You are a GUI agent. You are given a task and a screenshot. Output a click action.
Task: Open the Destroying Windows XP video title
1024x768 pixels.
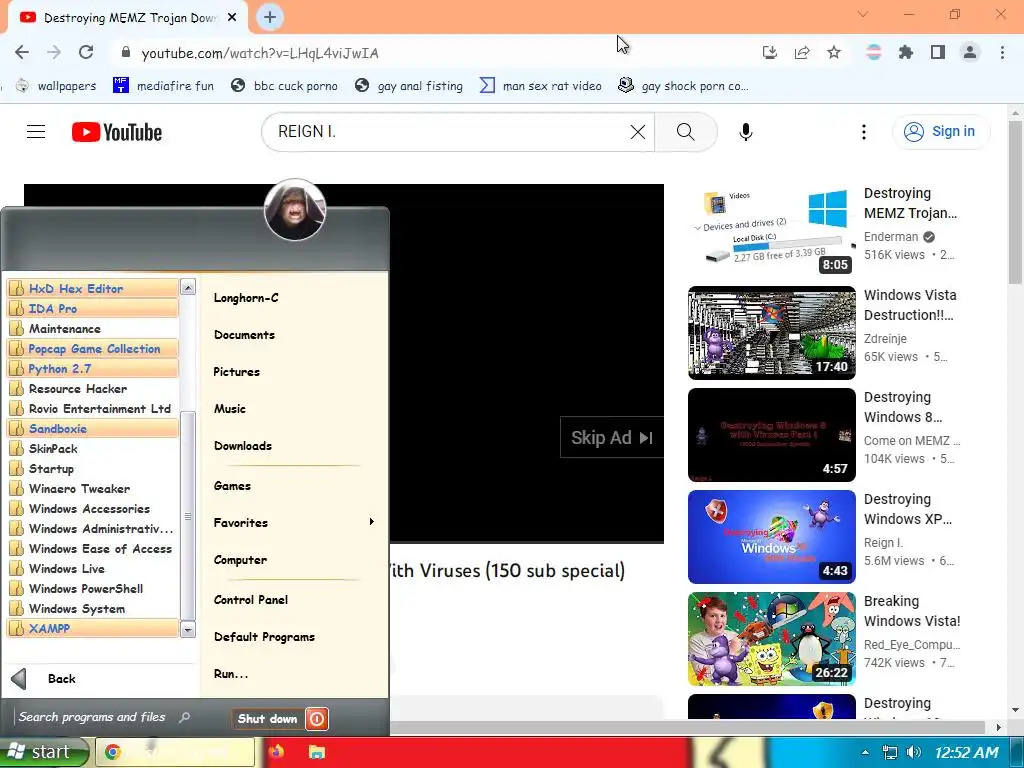(x=908, y=509)
